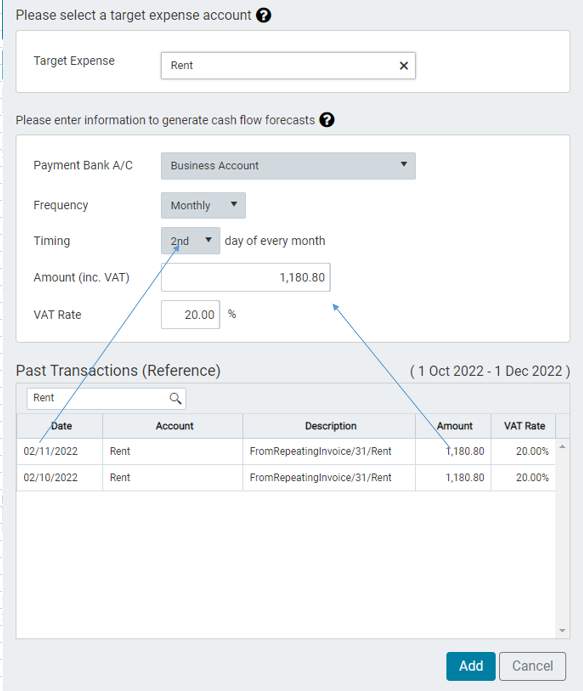Click the Amount (inc. VAT) field
583x691 pixels.
coord(245,277)
